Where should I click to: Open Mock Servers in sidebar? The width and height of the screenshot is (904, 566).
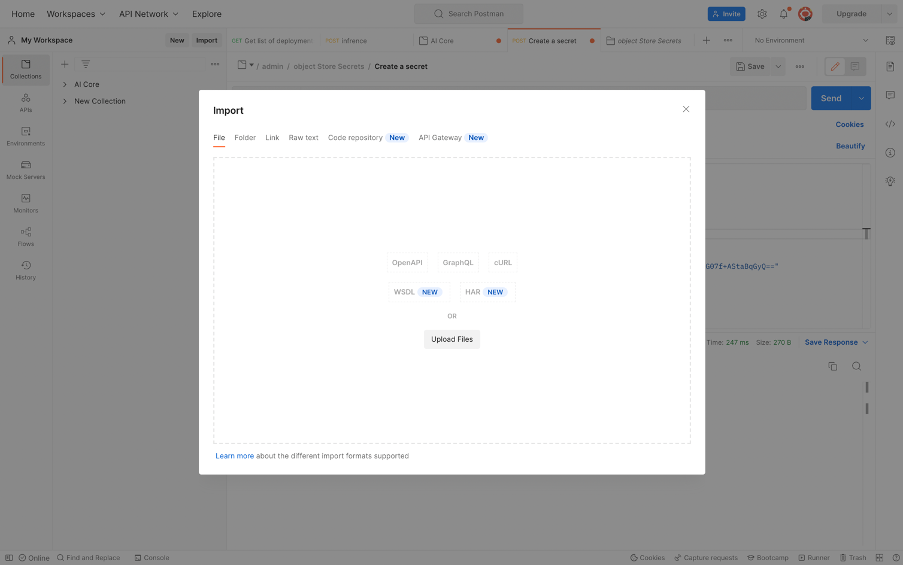coord(26,169)
